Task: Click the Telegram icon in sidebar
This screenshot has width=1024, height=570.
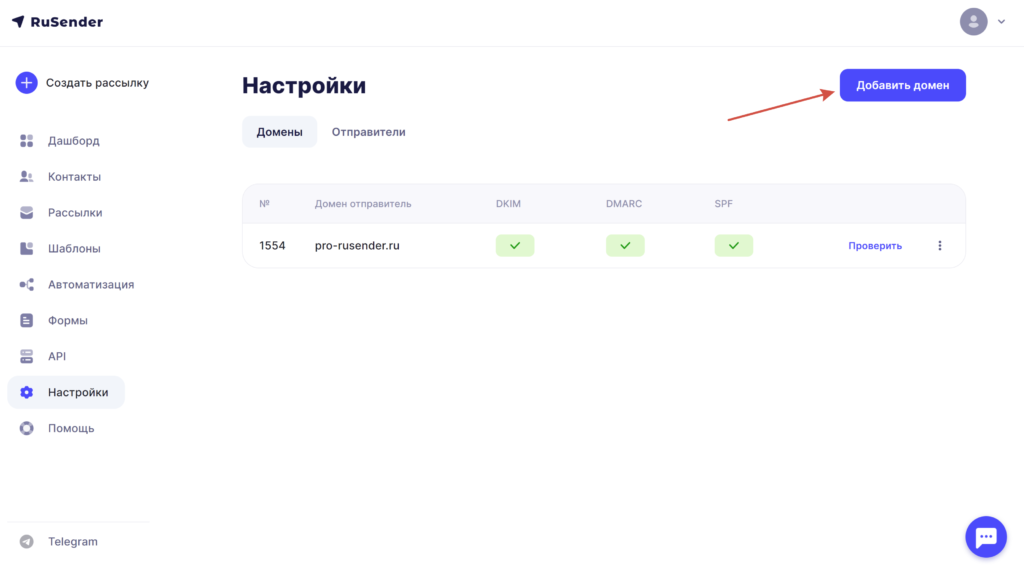Action: coord(26,541)
